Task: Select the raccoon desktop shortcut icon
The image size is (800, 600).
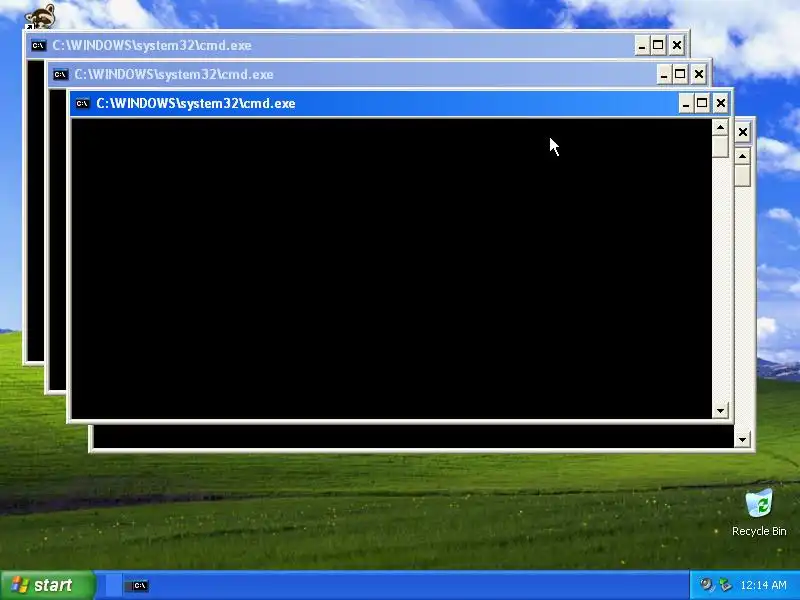Action: (40, 17)
